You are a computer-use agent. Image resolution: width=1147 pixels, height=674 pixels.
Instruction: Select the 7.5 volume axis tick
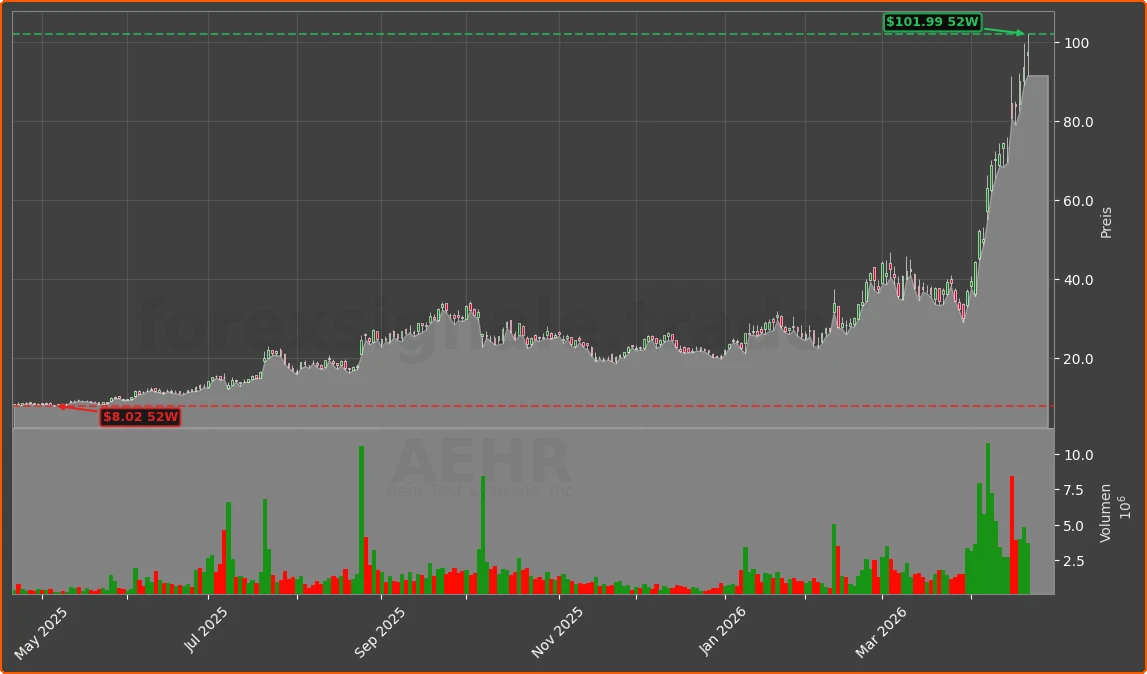1076,490
